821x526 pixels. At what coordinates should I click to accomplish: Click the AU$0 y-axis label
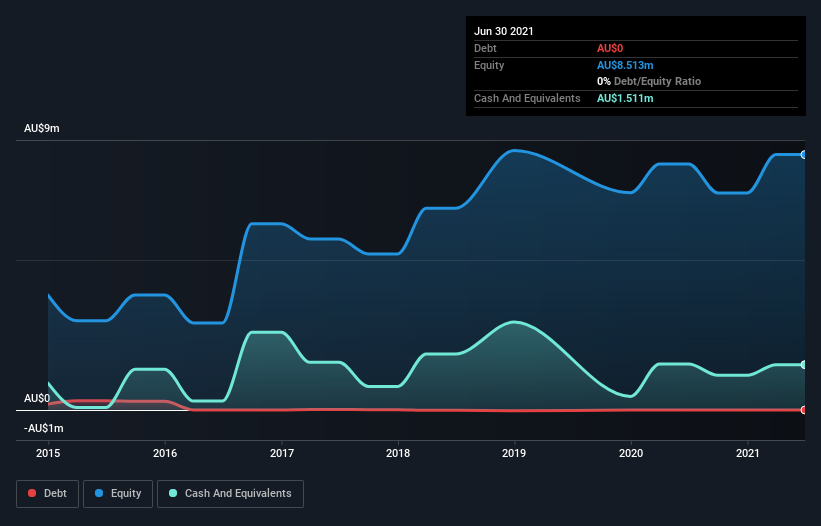(x=37, y=399)
